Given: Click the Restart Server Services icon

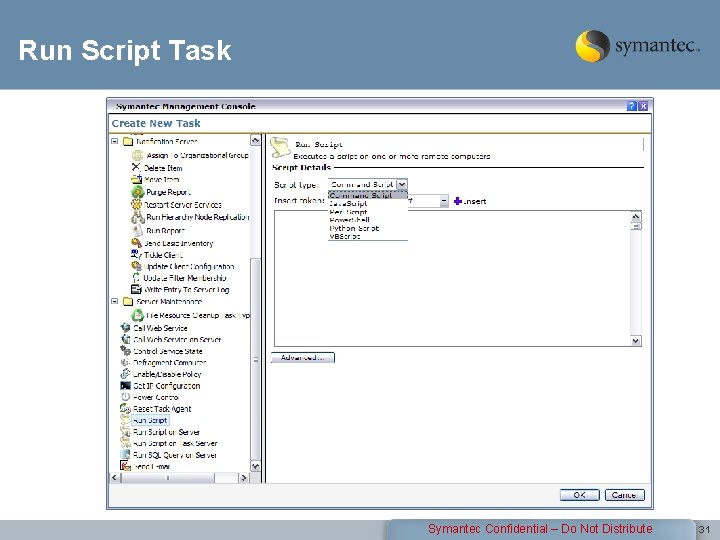Looking at the screenshot, I should click(136, 204).
